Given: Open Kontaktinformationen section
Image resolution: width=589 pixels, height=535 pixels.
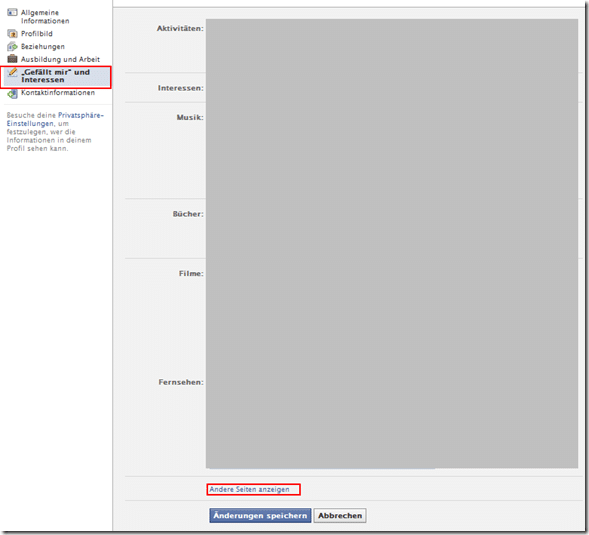Looking at the screenshot, I should click(x=58, y=92).
